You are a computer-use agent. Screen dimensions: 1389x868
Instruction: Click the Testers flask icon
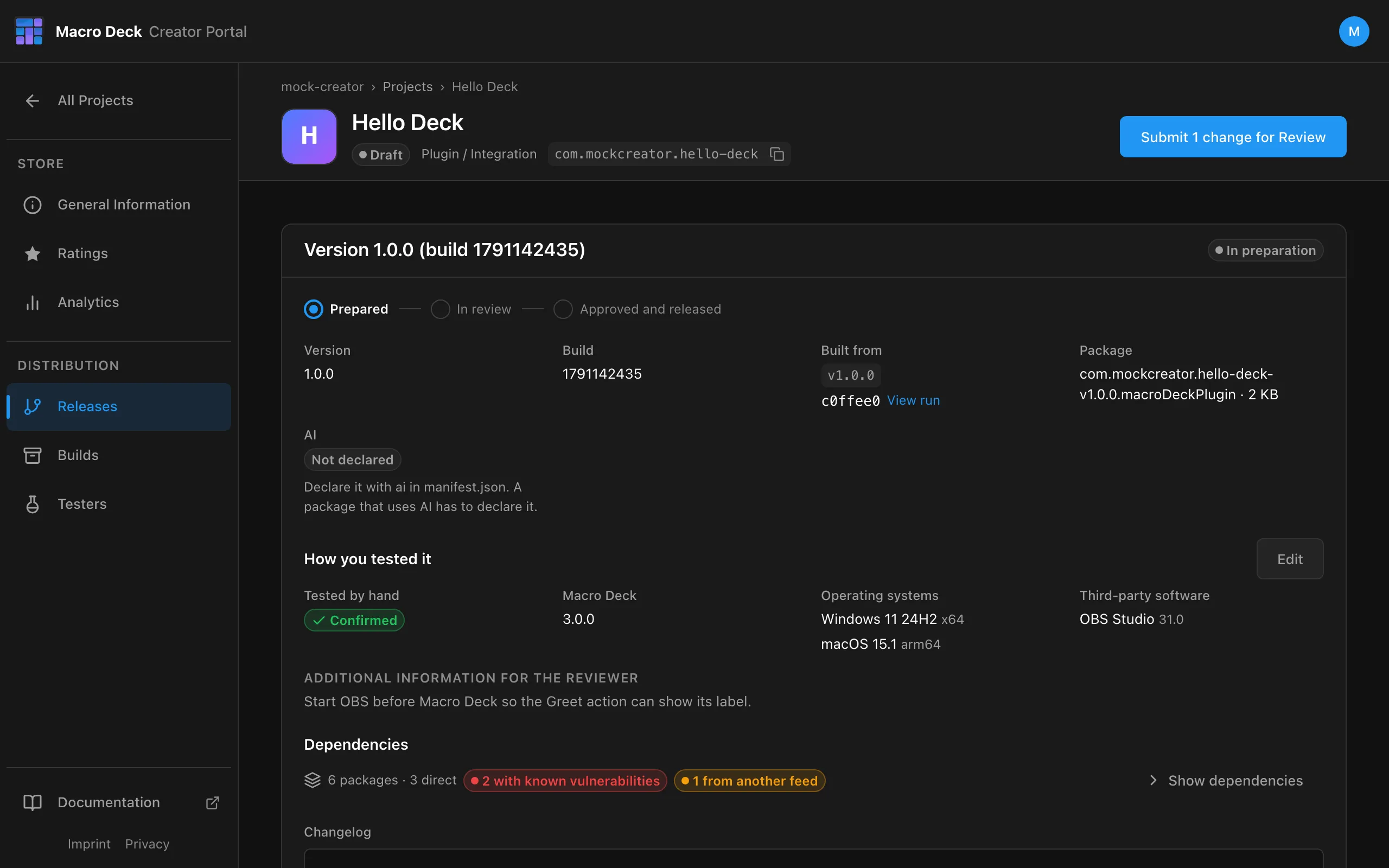point(32,504)
